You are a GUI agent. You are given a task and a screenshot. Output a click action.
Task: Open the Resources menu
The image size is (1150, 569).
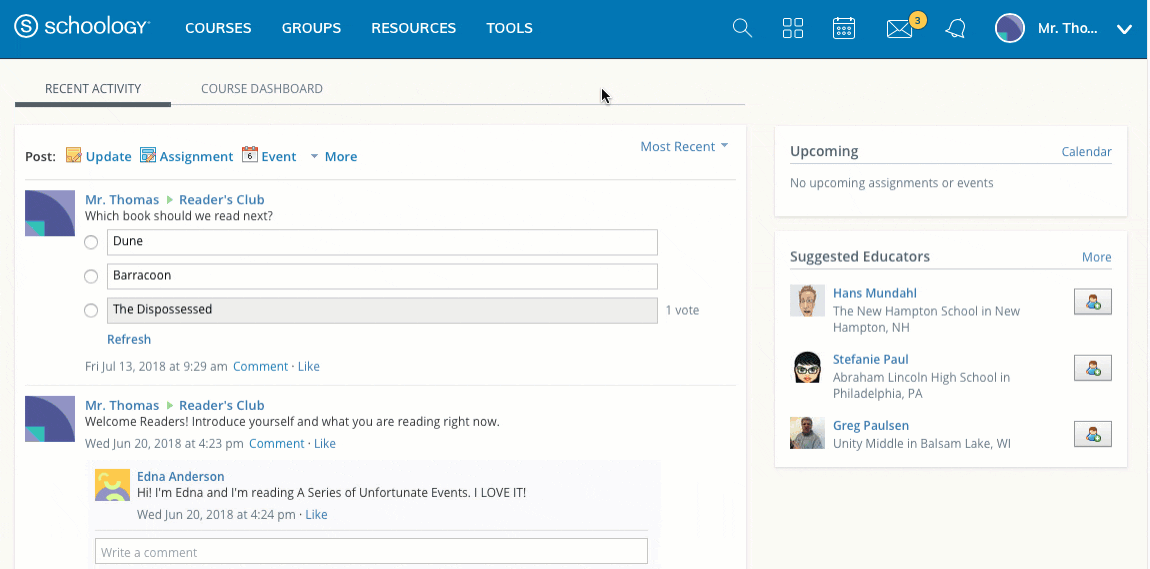[x=414, y=28]
